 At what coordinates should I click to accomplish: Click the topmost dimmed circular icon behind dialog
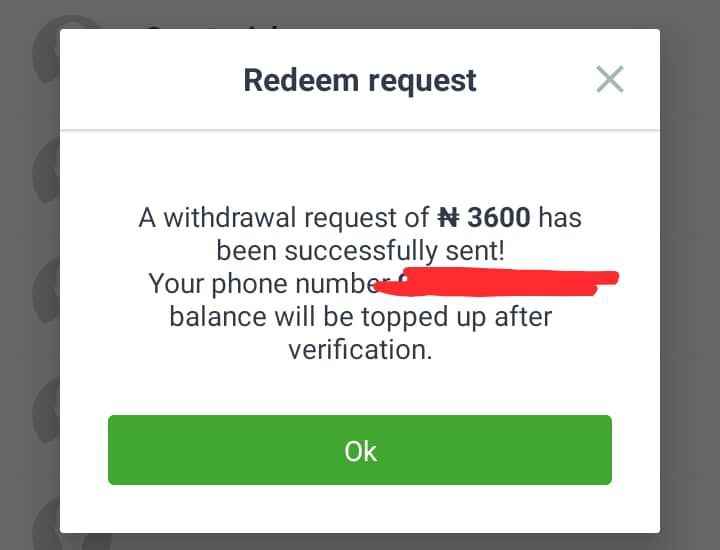[46, 48]
